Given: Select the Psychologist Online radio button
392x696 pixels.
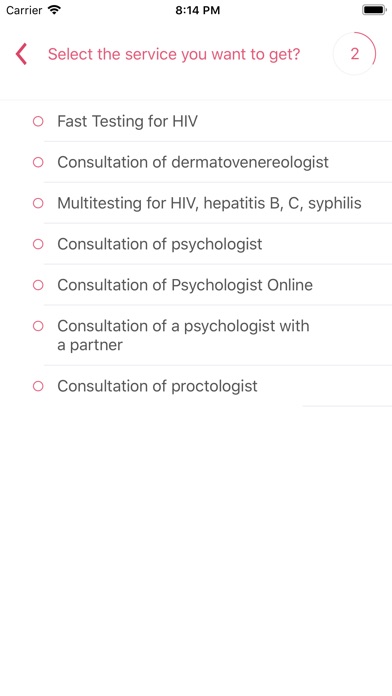Looking at the screenshot, I should (38, 285).
